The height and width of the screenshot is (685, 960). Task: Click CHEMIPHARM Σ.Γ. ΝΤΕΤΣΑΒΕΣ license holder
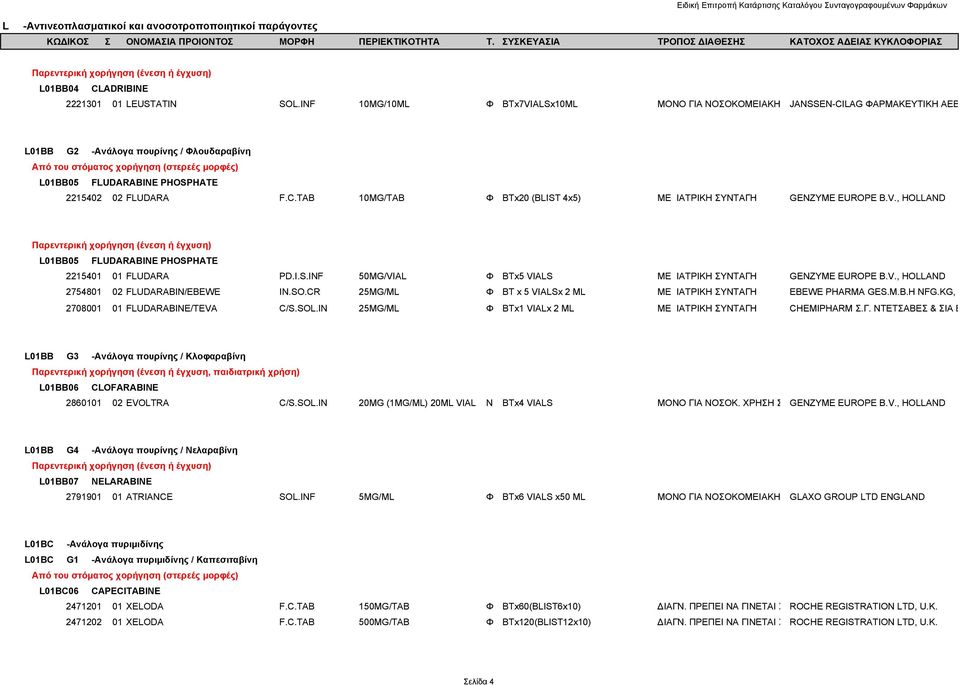874,309
